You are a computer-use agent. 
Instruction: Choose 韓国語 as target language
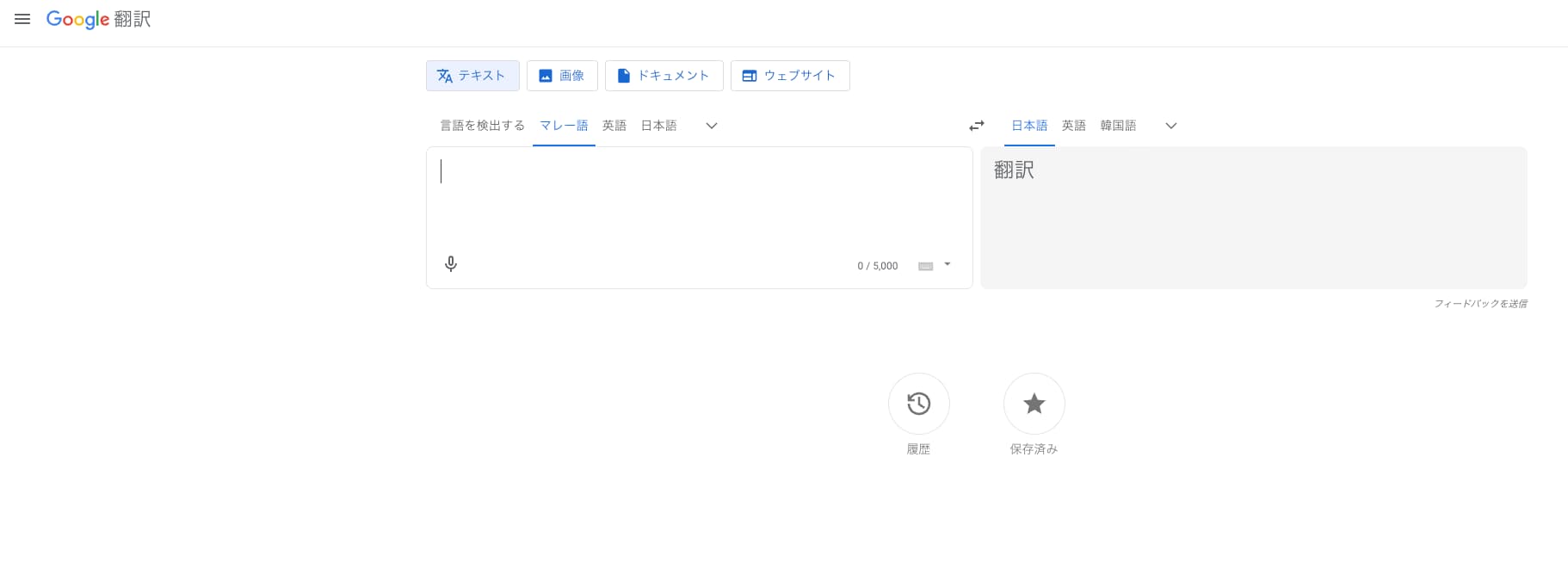[x=1118, y=126]
